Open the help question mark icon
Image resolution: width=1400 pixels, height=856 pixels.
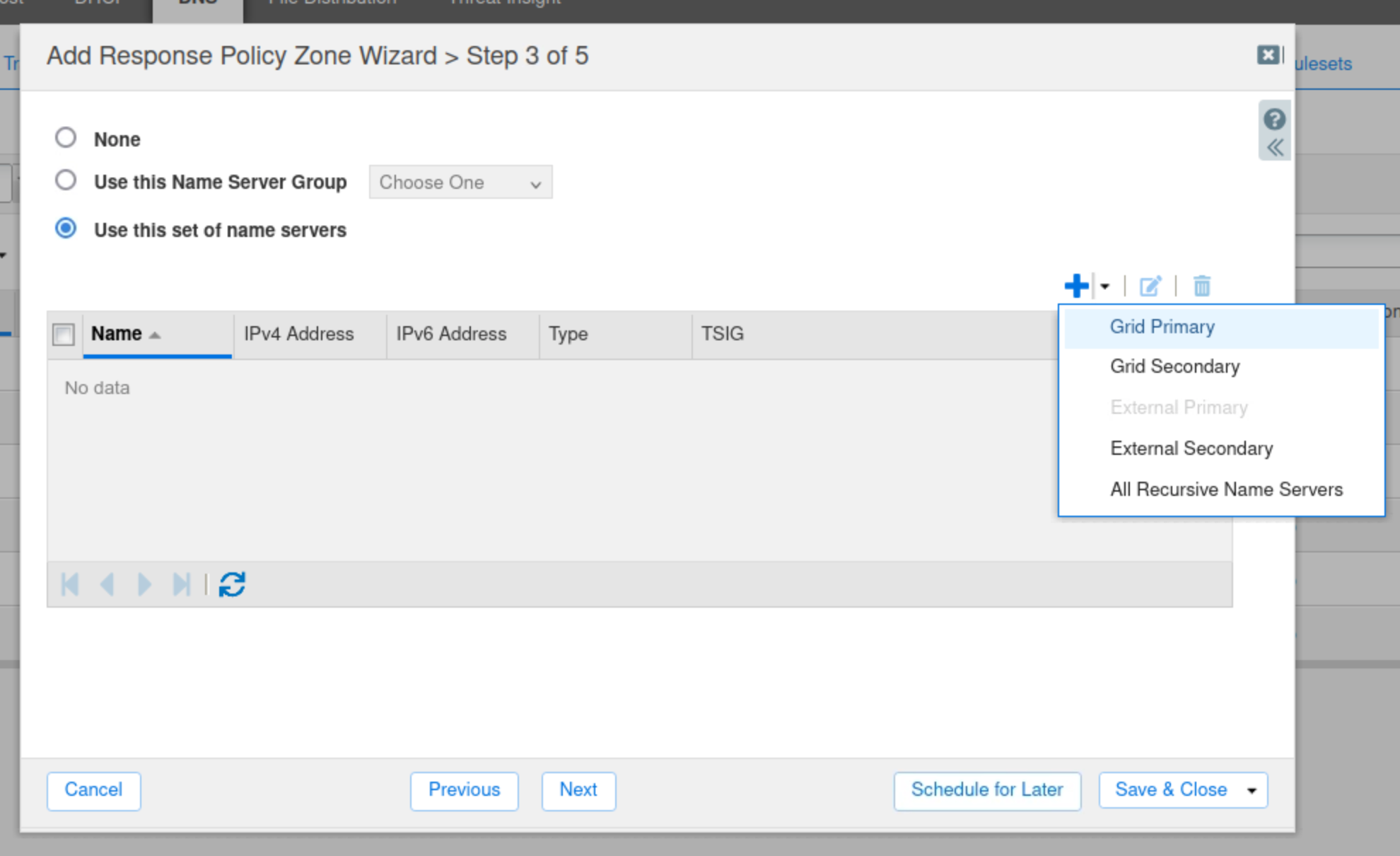pos(1274,119)
